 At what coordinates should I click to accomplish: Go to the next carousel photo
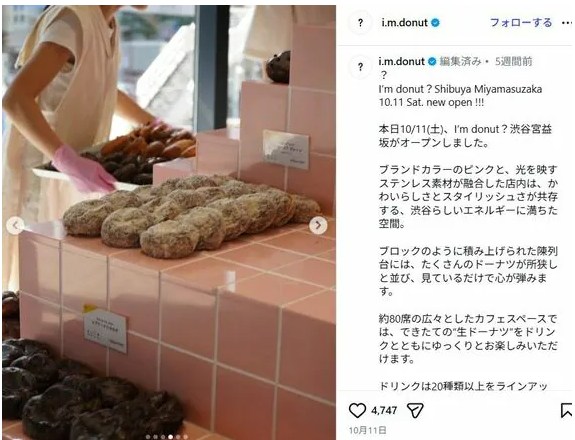(x=318, y=225)
